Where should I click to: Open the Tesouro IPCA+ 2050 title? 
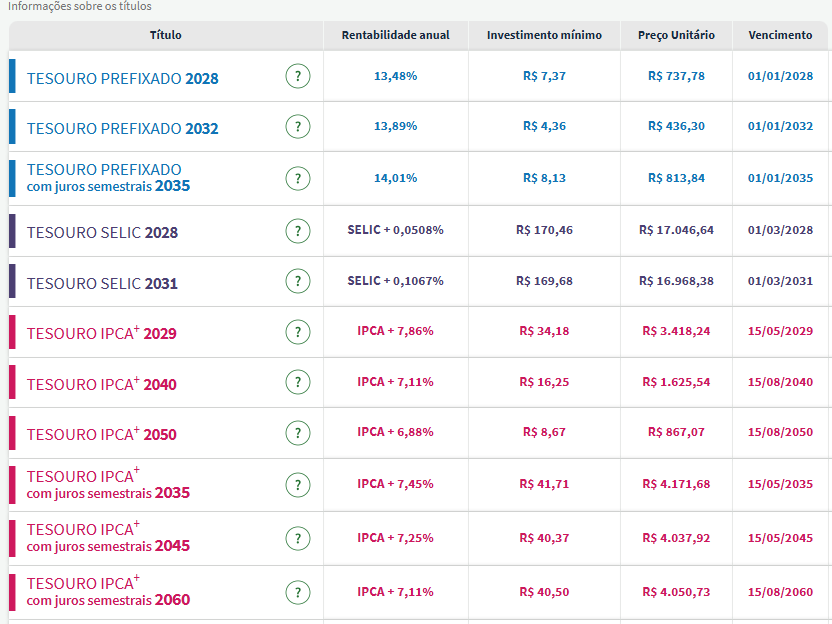coord(101,434)
